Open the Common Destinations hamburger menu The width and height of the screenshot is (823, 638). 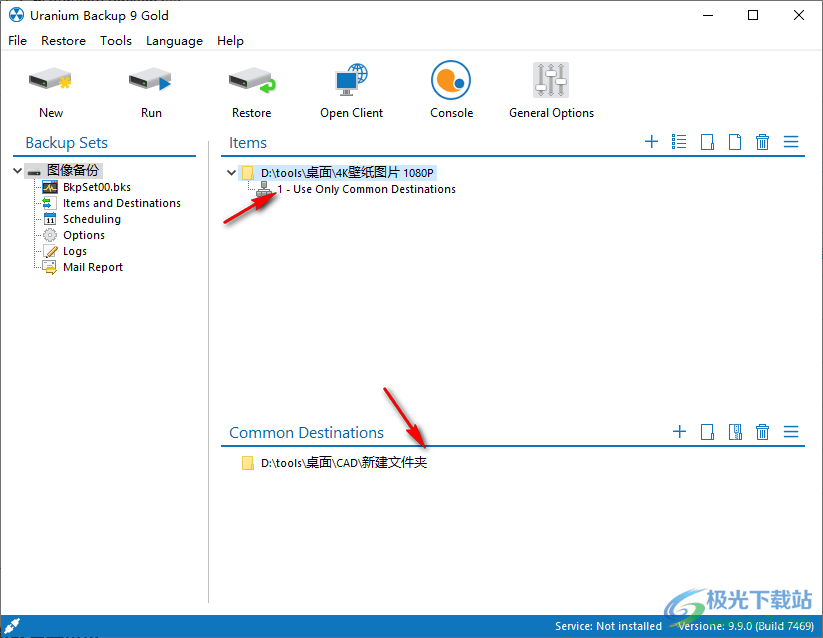(791, 432)
